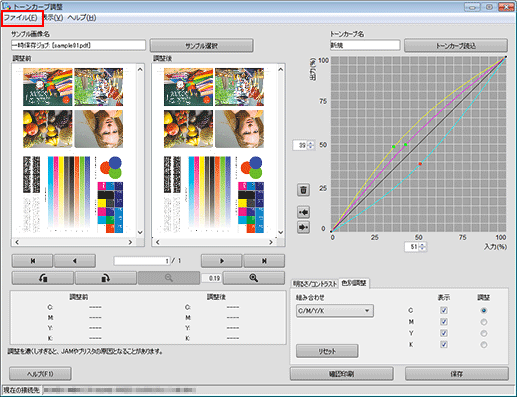Switch to the 明るさ/コントラスト tab
Screen dimensions: 517x397
(315, 284)
